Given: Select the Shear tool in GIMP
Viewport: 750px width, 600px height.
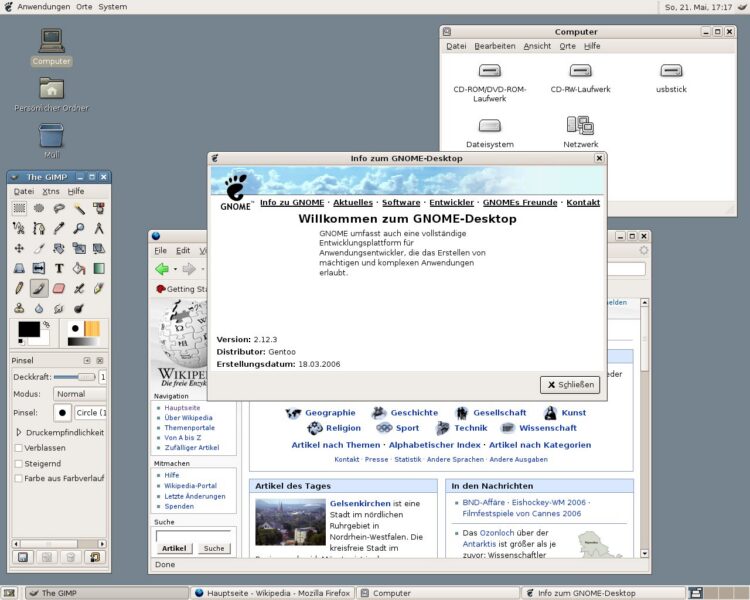Looking at the screenshot, I should (x=99, y=248).
